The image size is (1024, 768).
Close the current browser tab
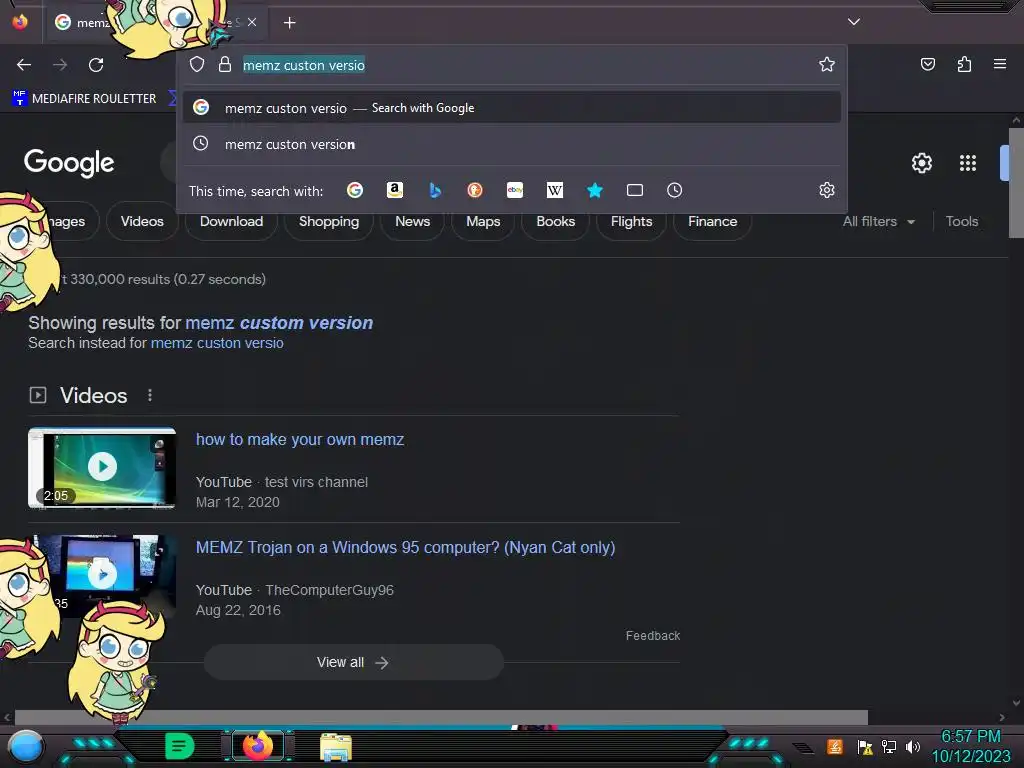(252, 22)
